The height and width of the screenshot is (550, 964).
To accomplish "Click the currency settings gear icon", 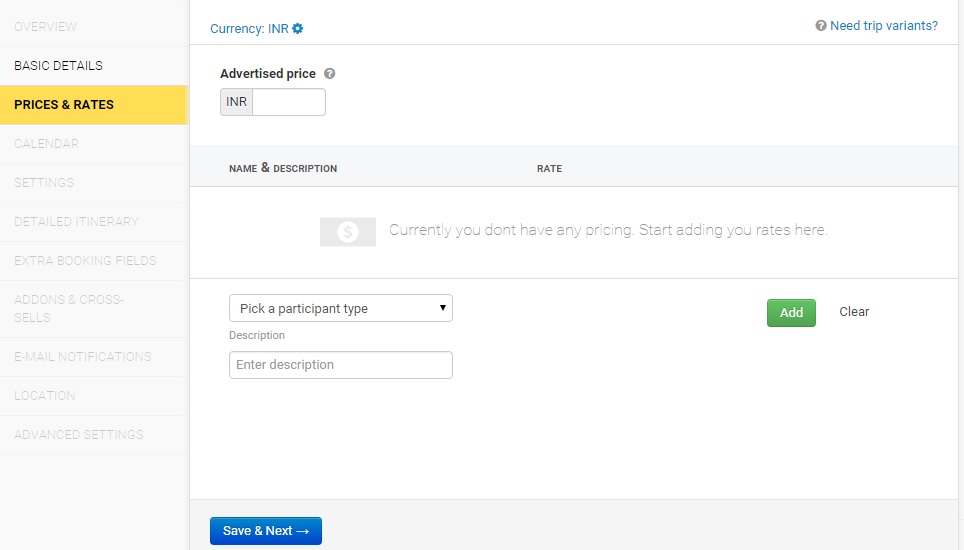I will (x=298, y=29).
